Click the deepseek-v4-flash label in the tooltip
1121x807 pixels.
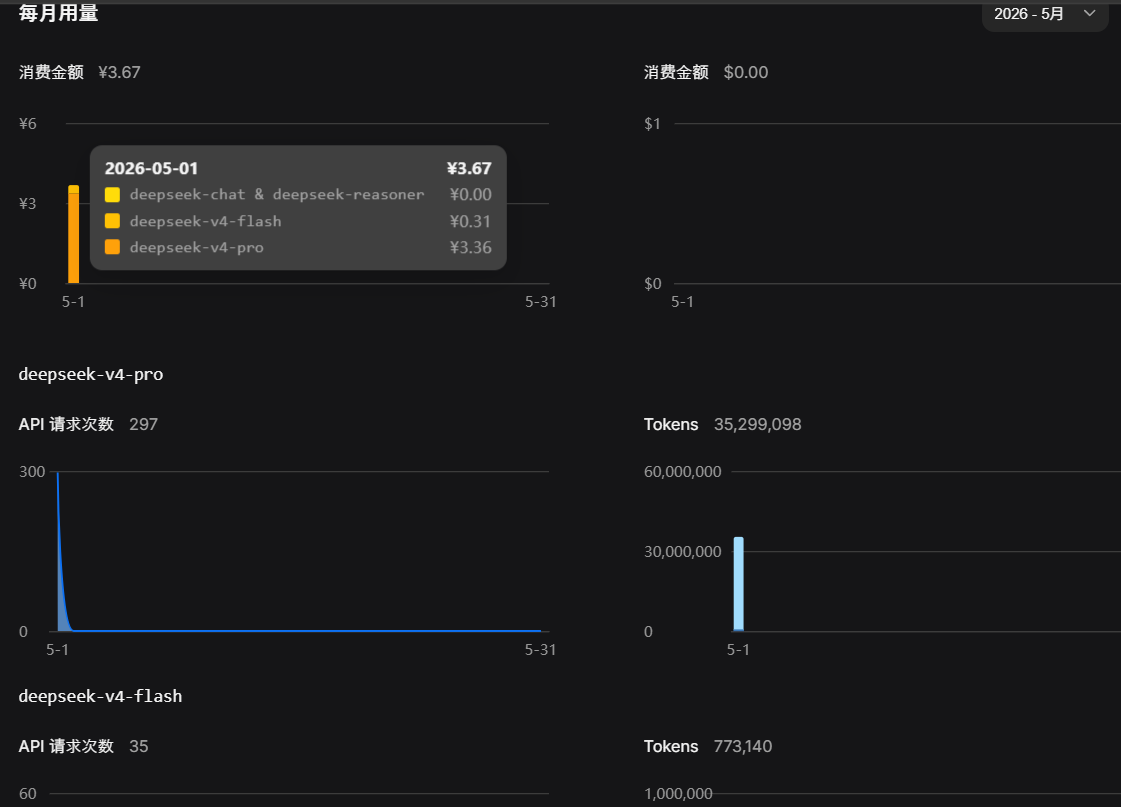[x=206, y=221]
